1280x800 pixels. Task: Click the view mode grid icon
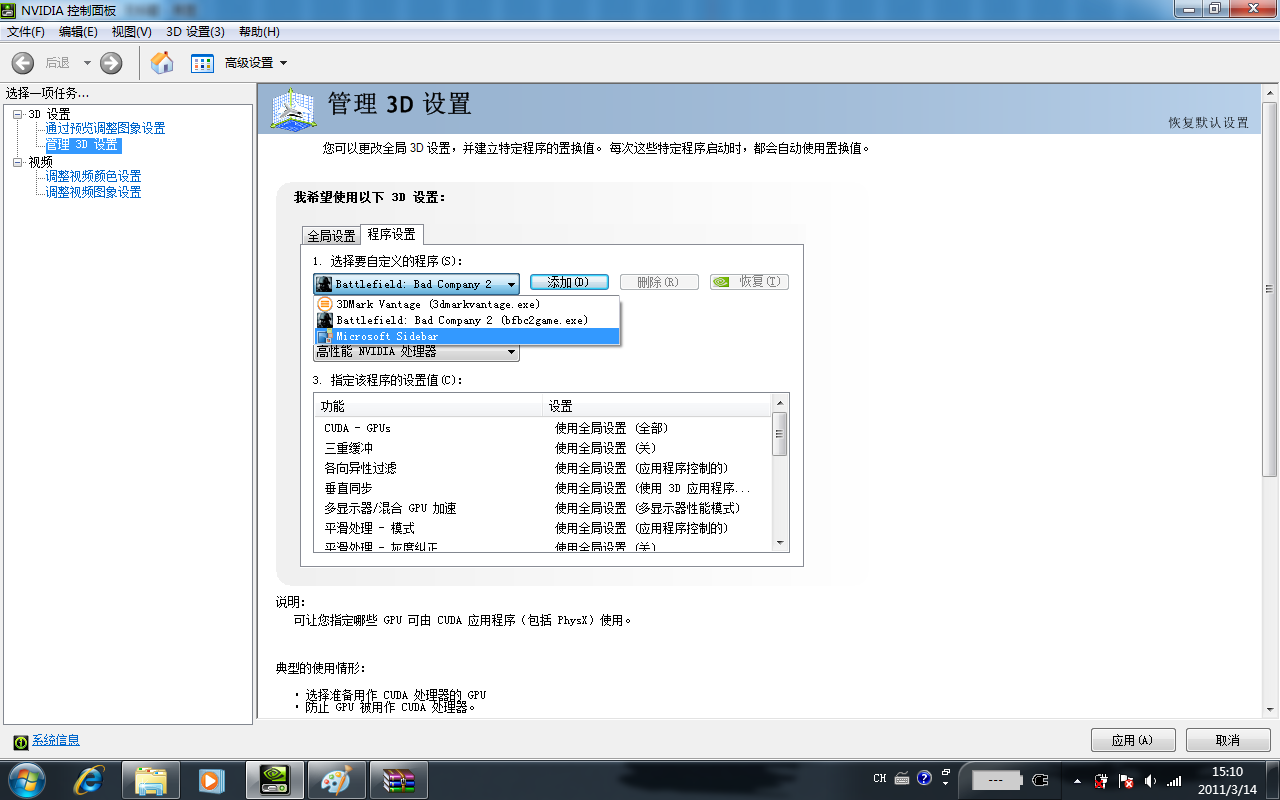(x=202, y=63)
